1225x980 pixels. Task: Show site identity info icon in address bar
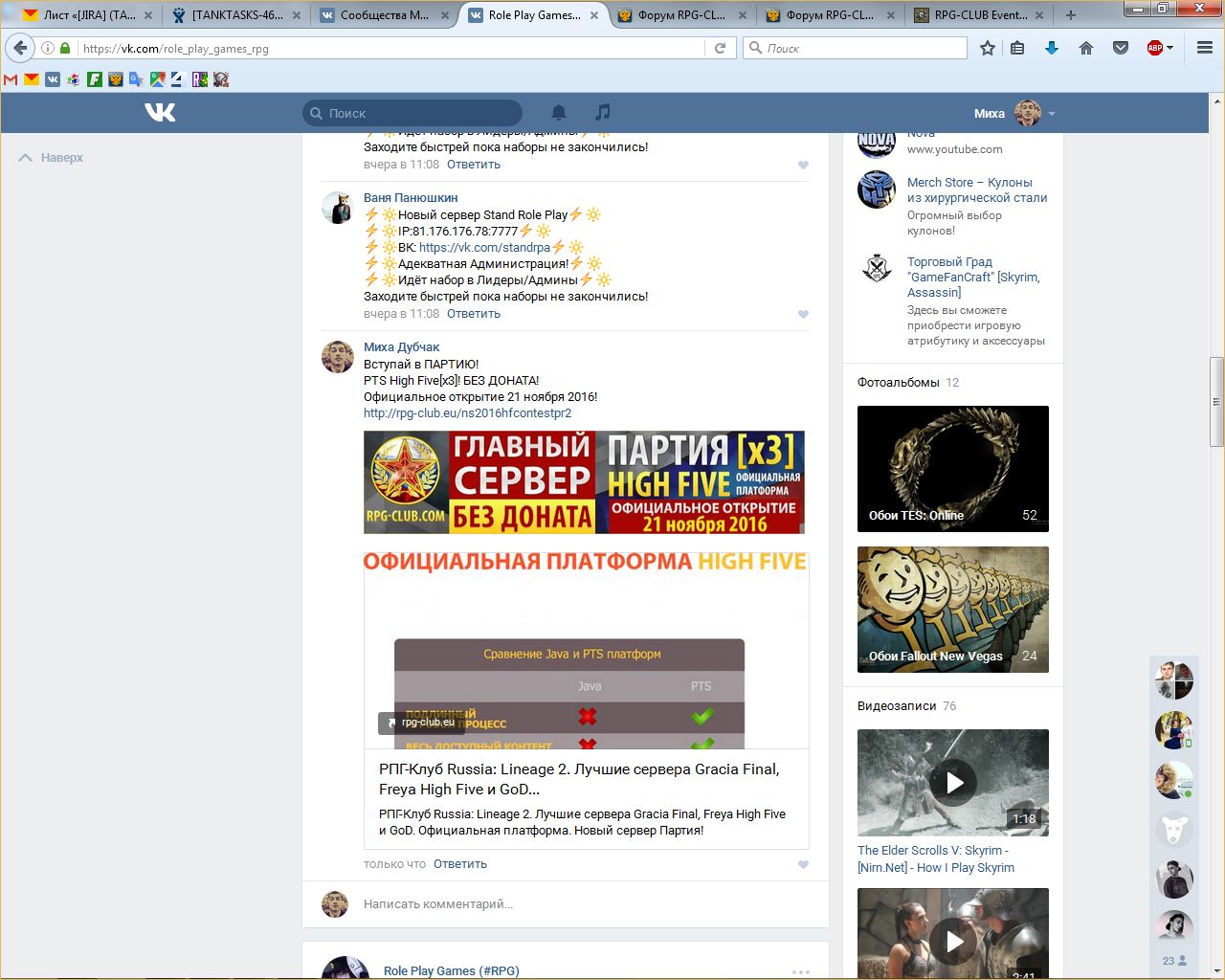point(48,48)
